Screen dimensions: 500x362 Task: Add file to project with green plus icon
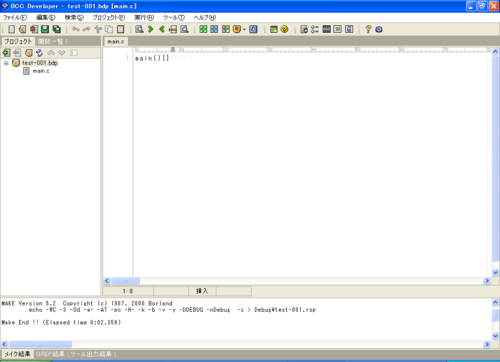[6, 53]
